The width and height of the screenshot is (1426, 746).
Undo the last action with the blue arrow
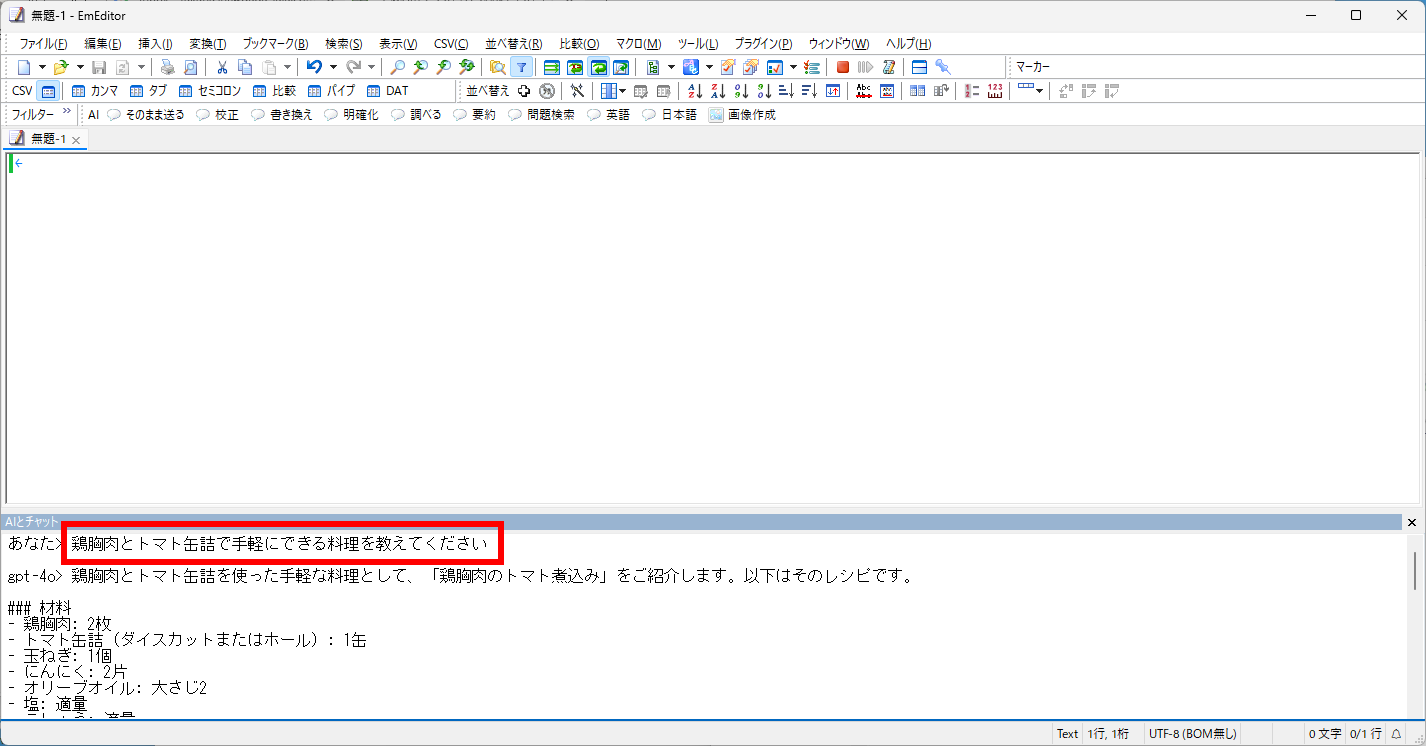(x=314, y=67)
